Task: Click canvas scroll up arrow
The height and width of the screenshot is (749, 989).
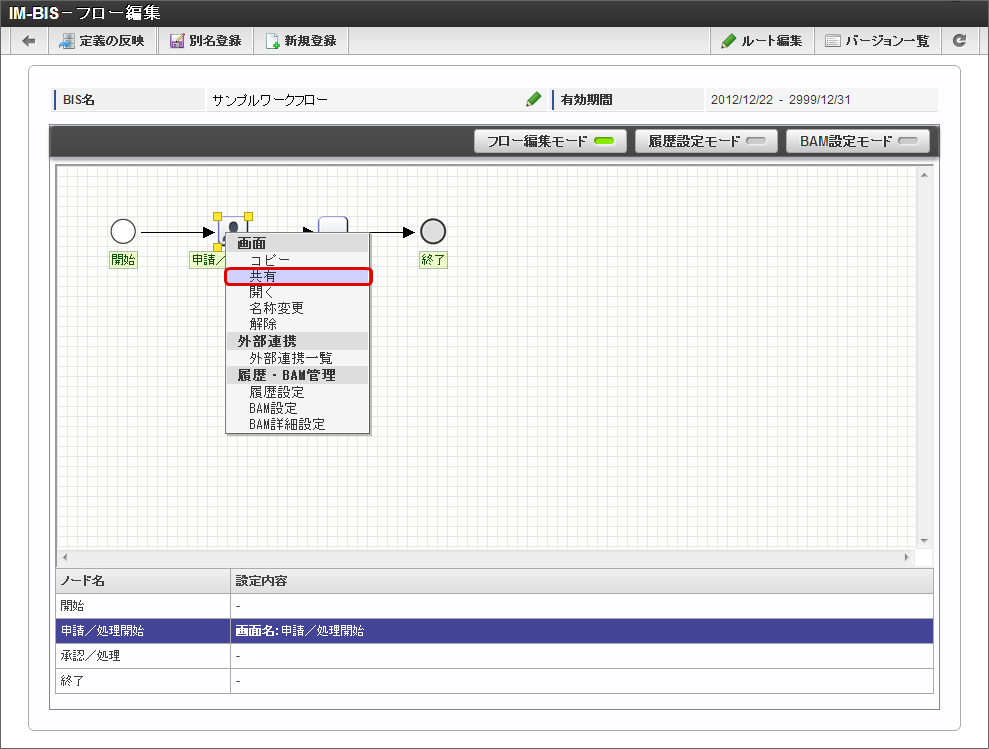Action: point(924,175)
